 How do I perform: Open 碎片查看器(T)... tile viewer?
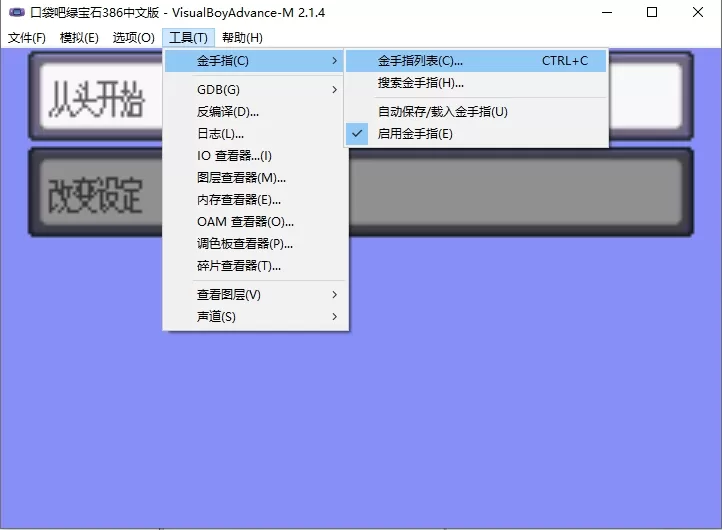254,266
